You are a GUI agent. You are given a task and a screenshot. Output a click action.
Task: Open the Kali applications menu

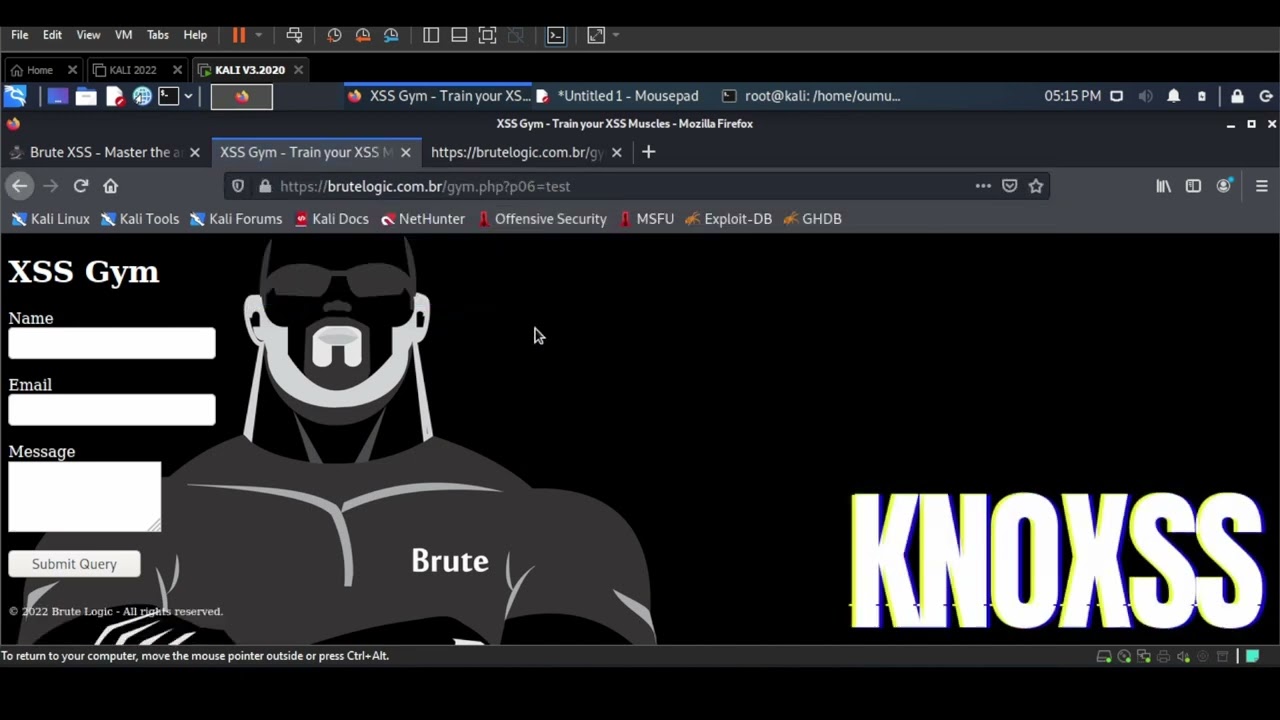[x=15, y=96]
